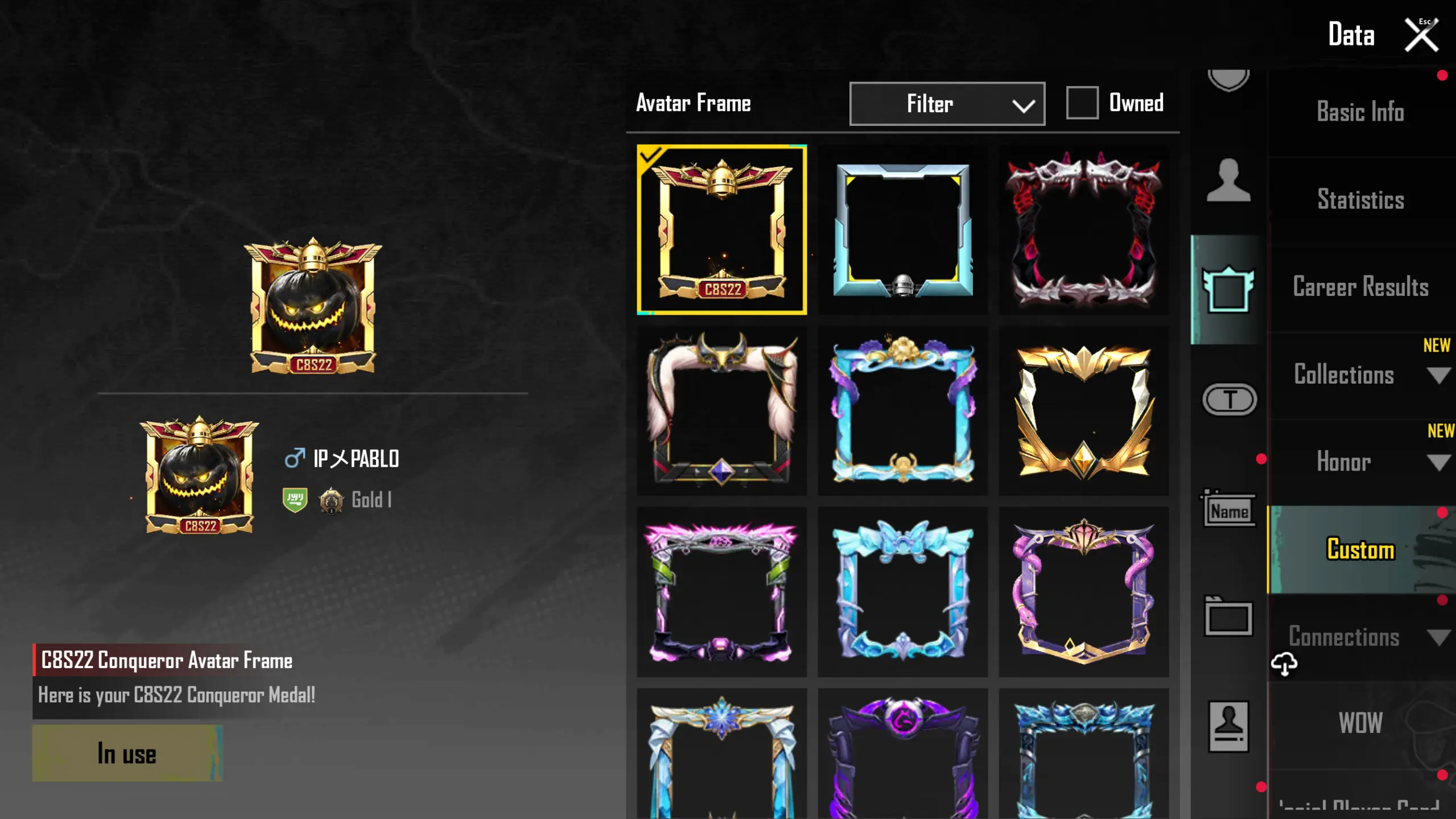
Task: Choose the red dragon skull frame
Action: (x=1083, y=229)
